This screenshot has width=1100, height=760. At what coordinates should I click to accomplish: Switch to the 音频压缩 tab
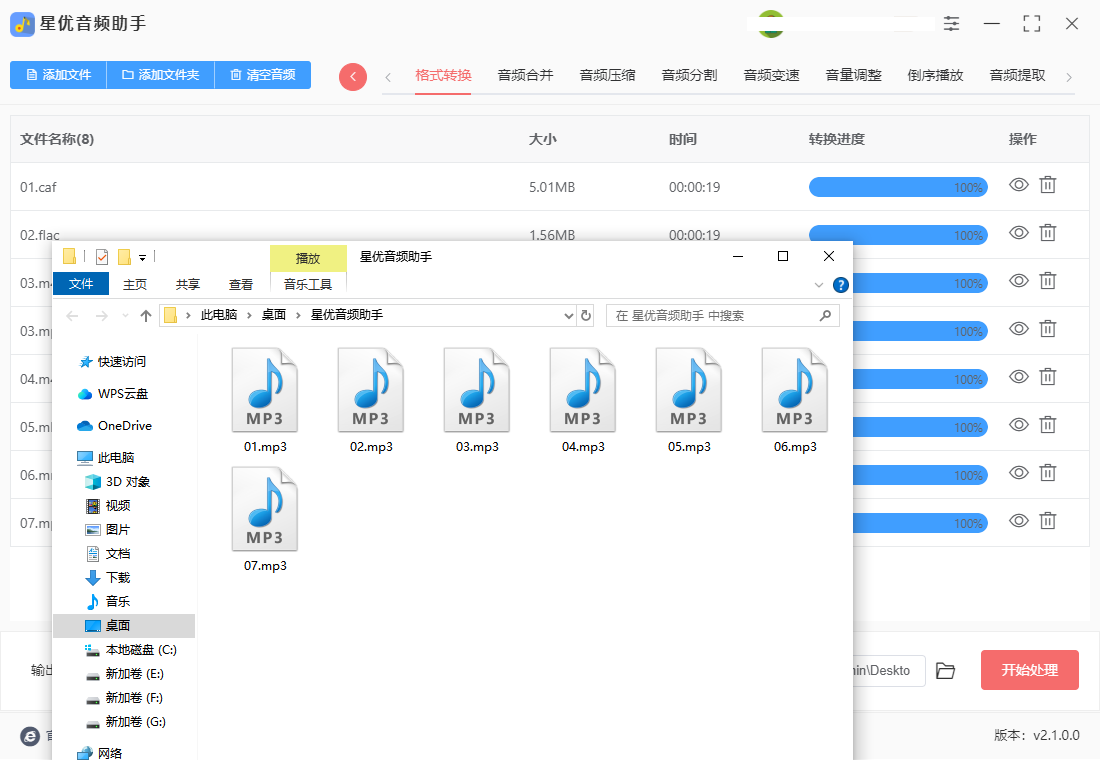coord(608,75)
